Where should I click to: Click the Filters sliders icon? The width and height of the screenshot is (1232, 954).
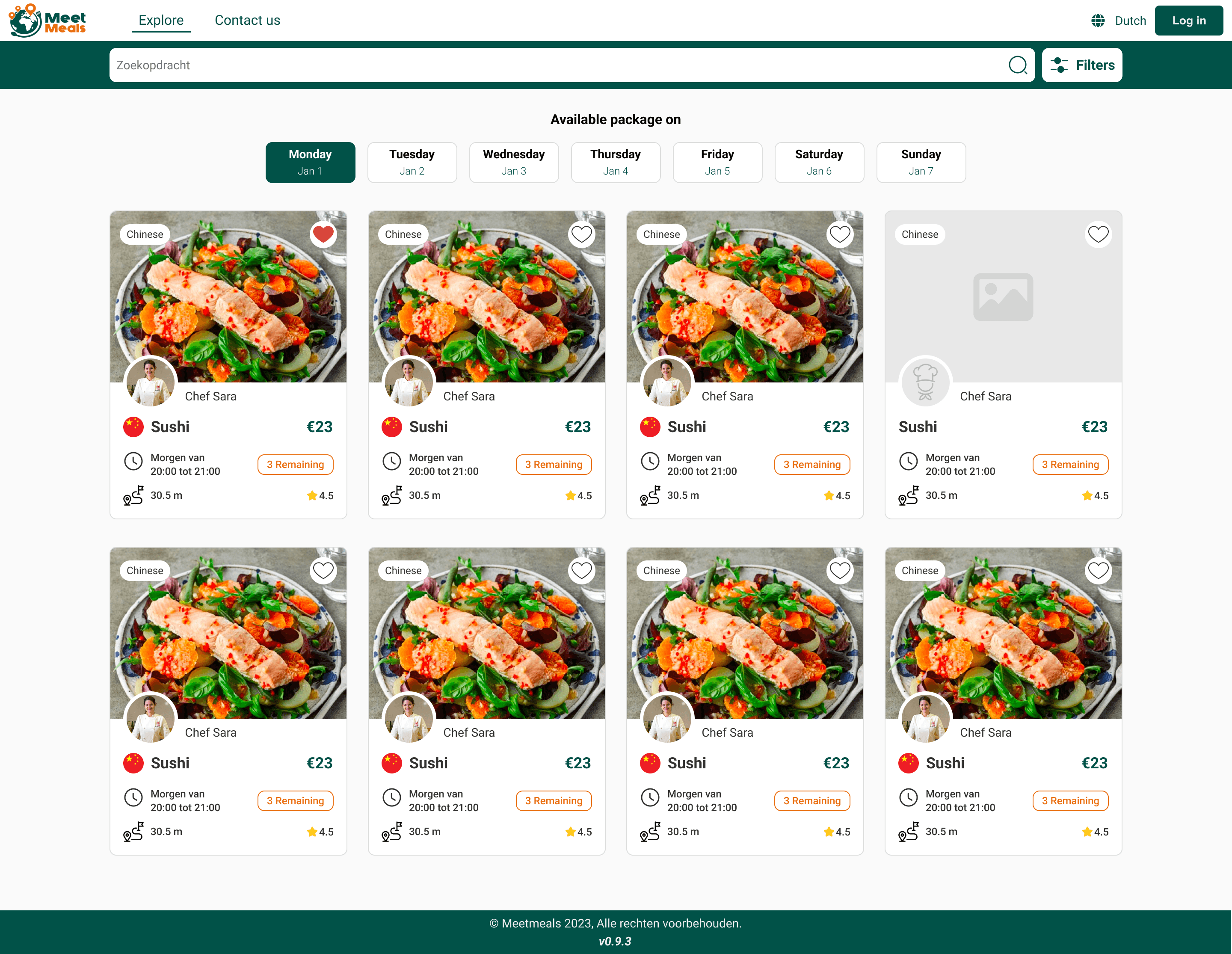pos(1059,65)
